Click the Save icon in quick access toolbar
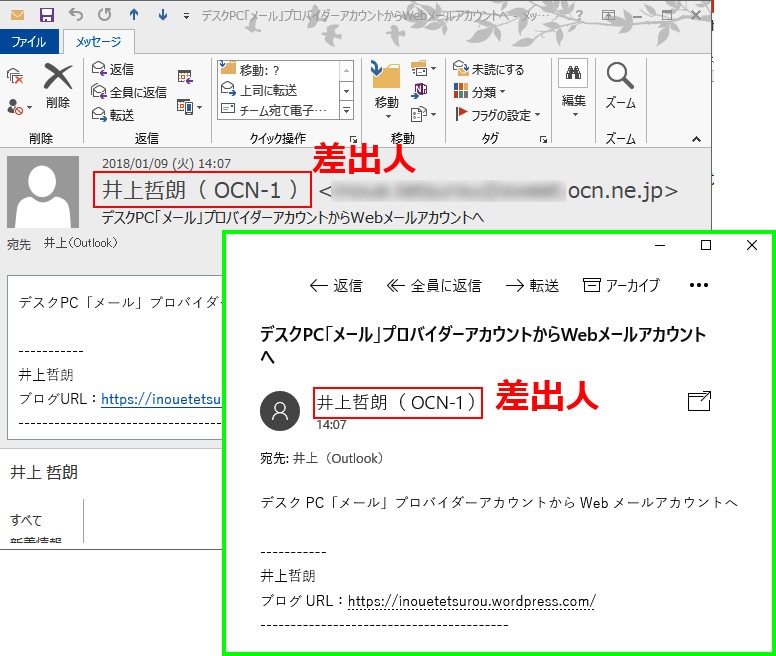 click(x=47, y=15)
